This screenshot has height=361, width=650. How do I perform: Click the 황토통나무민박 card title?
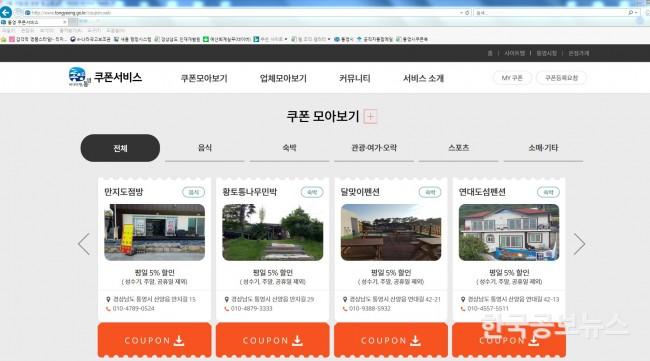point(250,192)
